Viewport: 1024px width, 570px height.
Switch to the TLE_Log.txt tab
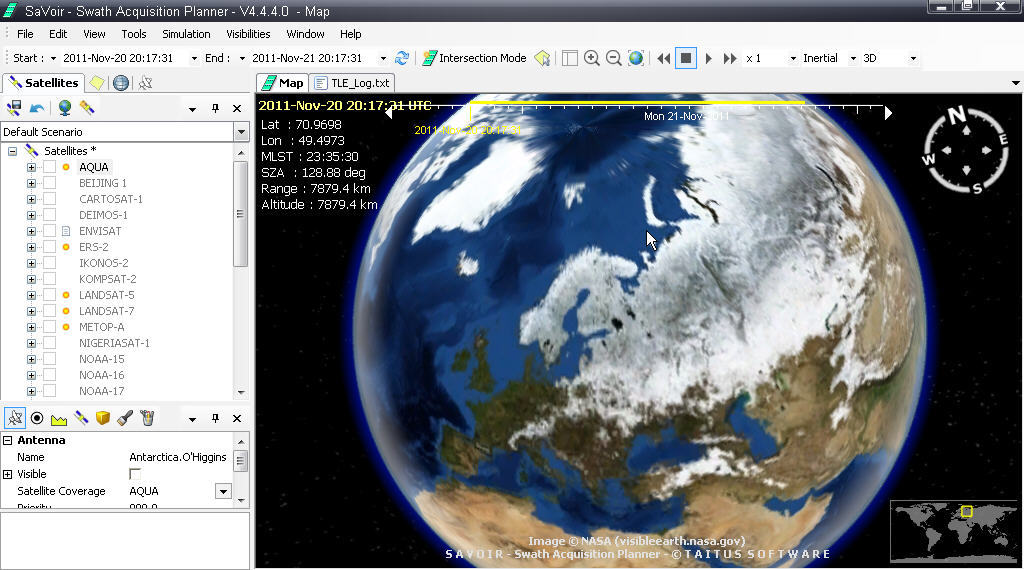(x=352, y=83)
